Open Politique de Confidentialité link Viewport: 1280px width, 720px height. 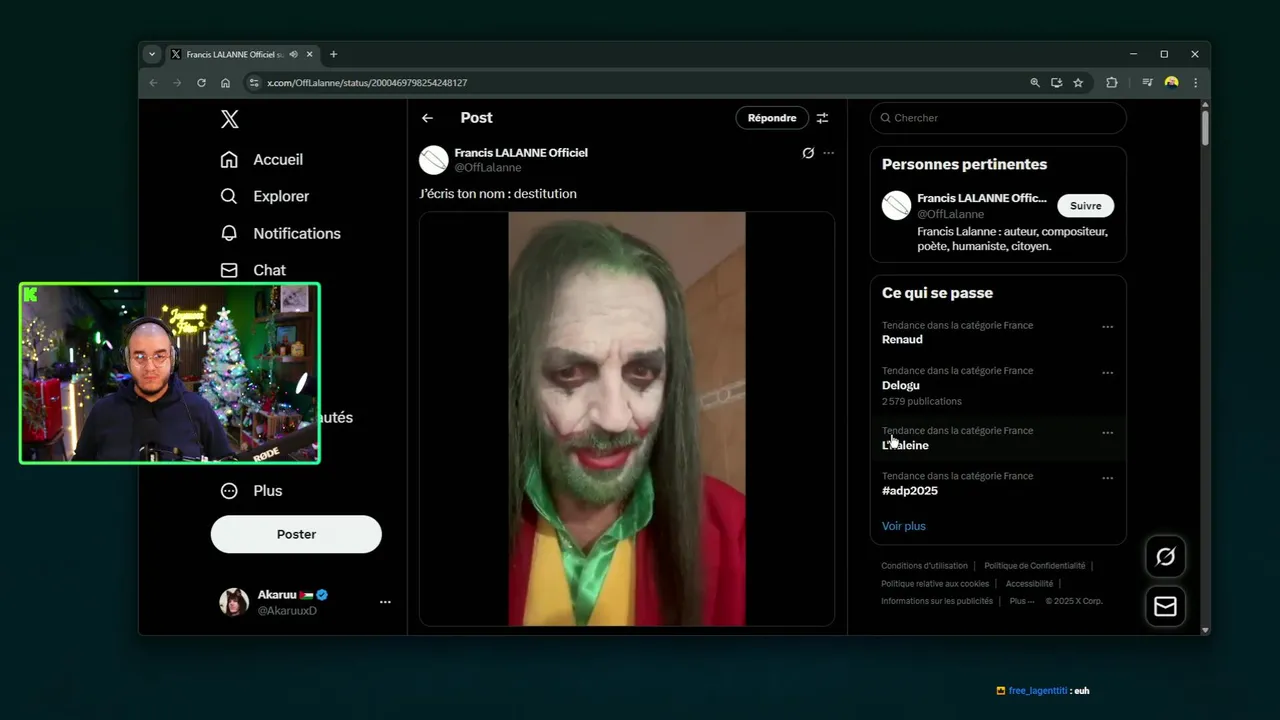coord(1034,566)
